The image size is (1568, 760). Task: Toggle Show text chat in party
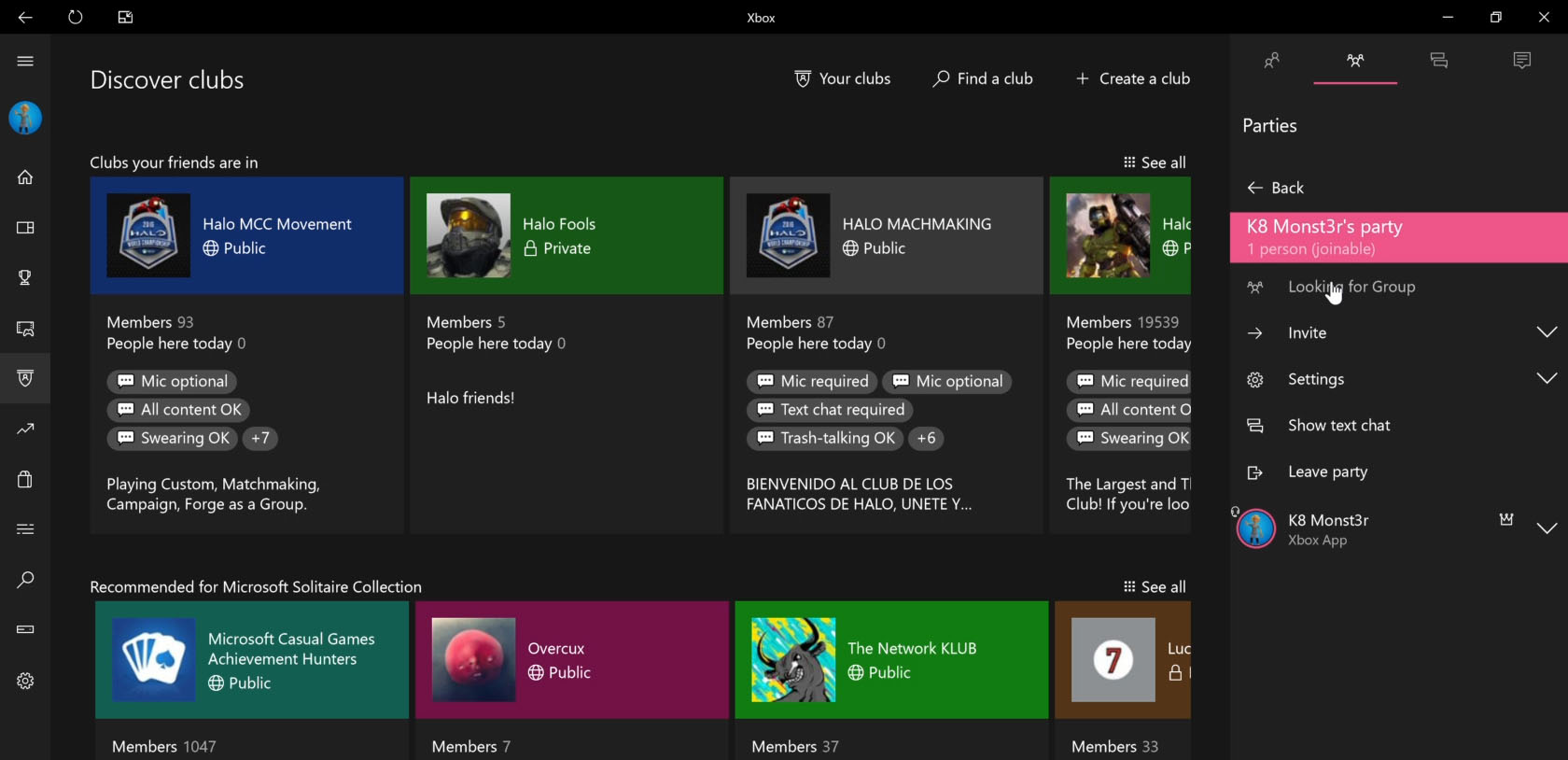click(x=1338, y=426)
